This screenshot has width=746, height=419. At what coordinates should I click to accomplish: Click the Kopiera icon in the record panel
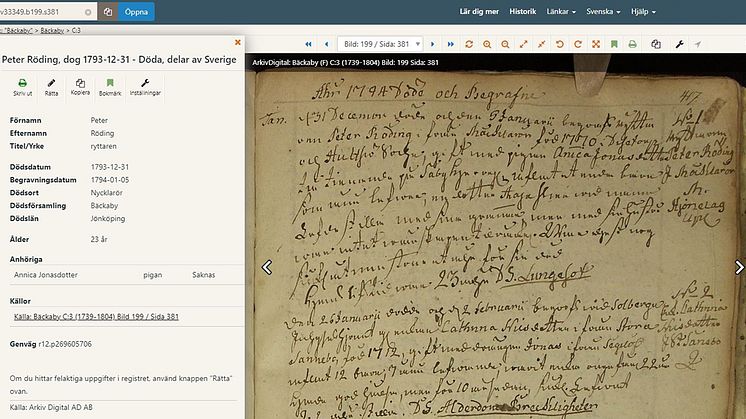point(80,83)
